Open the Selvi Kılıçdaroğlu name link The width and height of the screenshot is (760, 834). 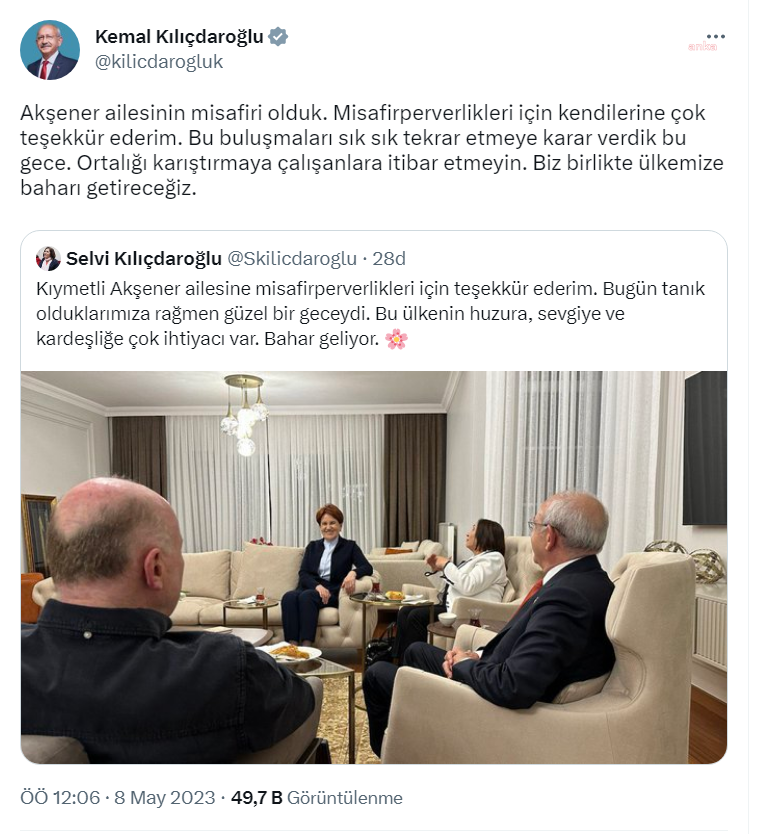[x=144, y=258]
